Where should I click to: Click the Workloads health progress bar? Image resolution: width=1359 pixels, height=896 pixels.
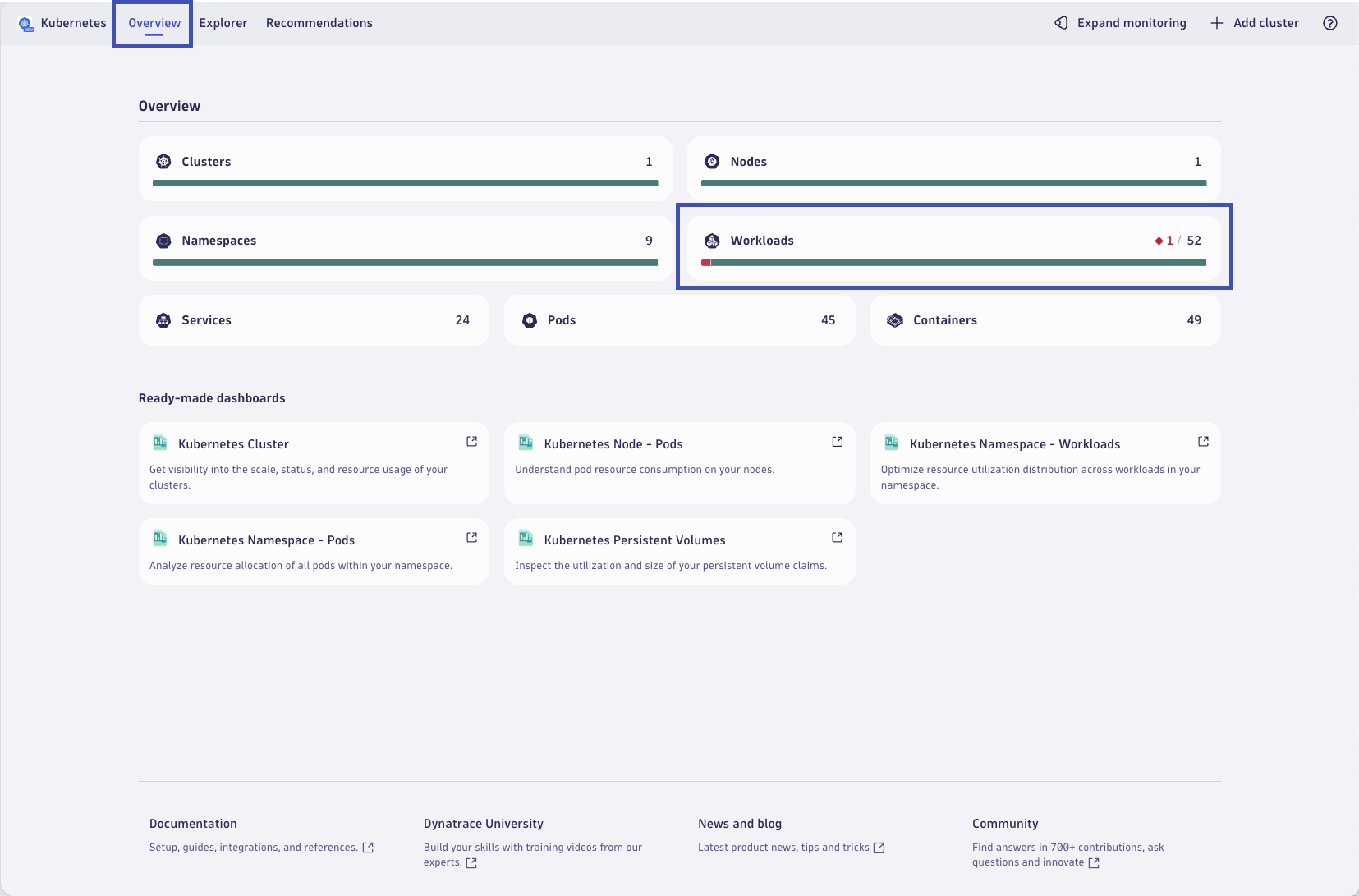[x=954, y=263]
